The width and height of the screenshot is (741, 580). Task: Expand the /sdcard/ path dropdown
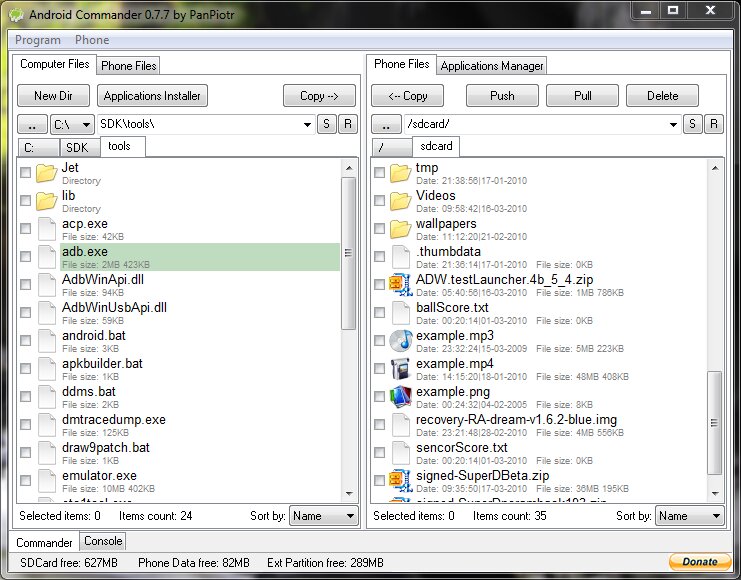coord(673,124)
